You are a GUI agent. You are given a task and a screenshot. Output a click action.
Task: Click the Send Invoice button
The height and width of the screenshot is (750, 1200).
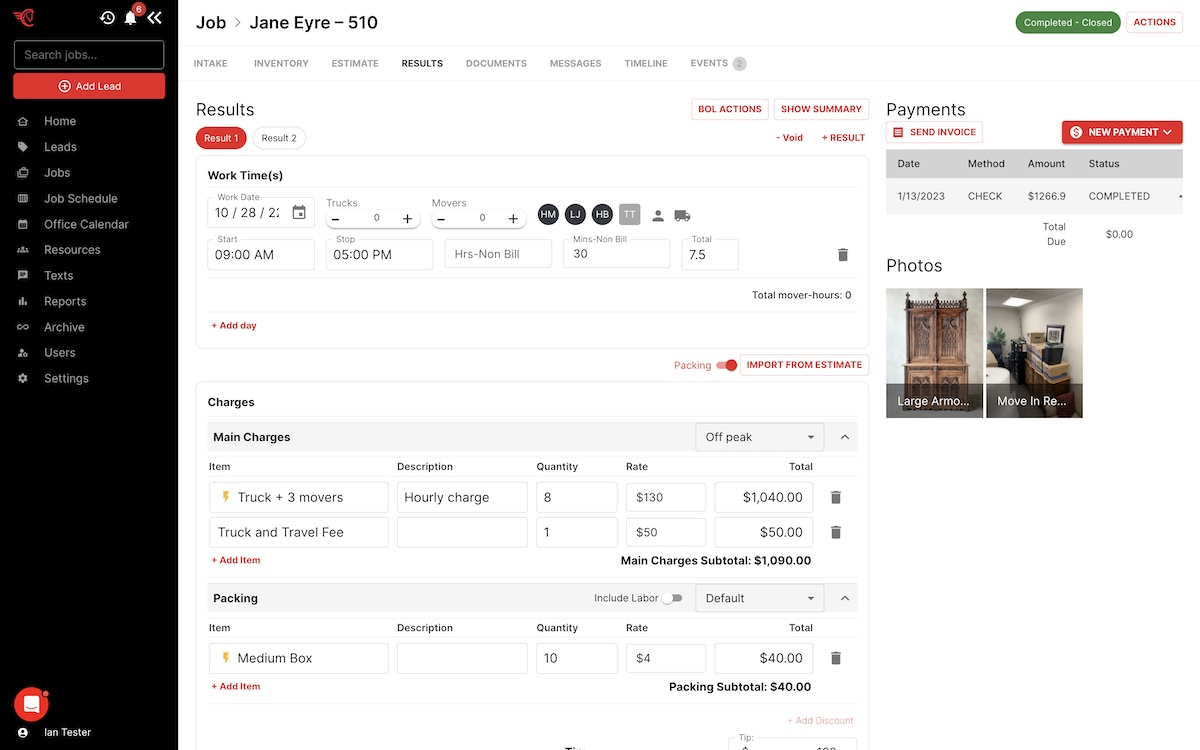tap(934, 131)
